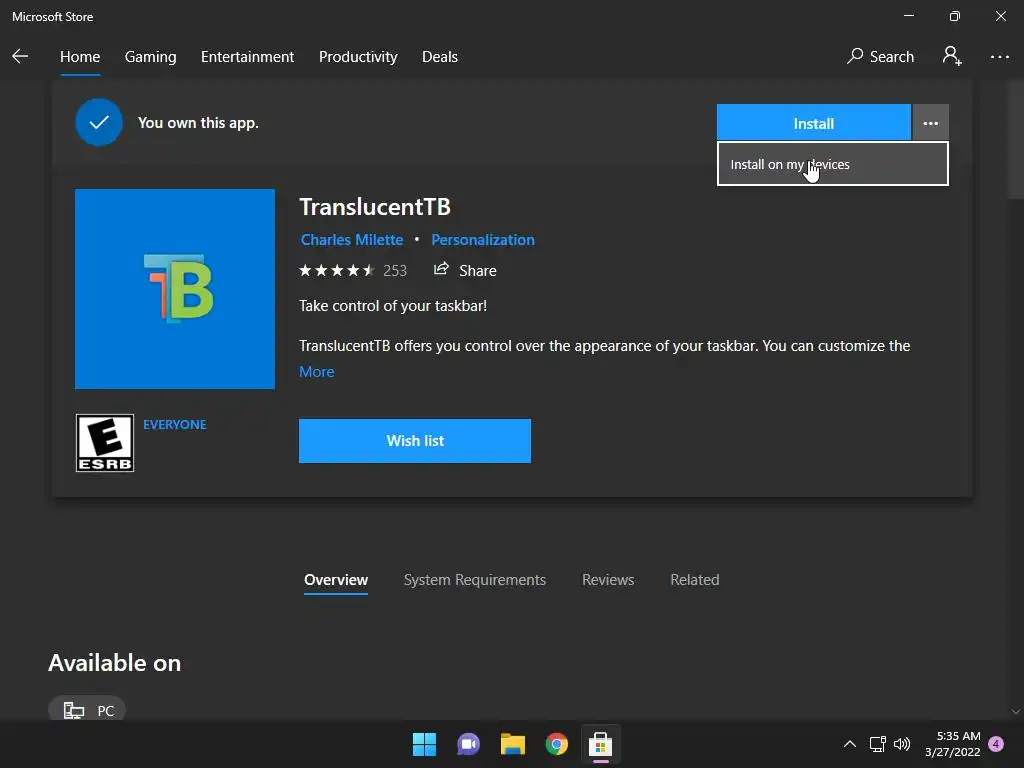Click the blue Install button

click(813, 123)
